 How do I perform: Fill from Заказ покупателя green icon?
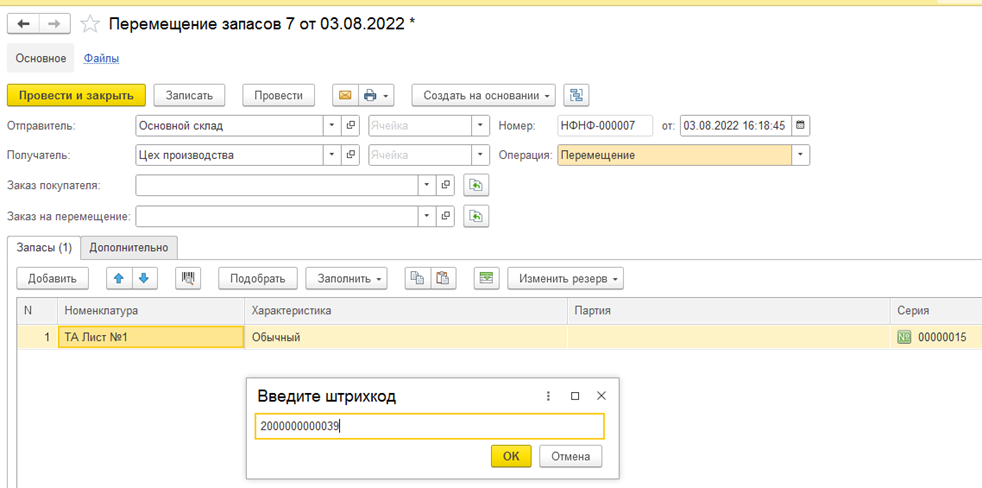476,185
